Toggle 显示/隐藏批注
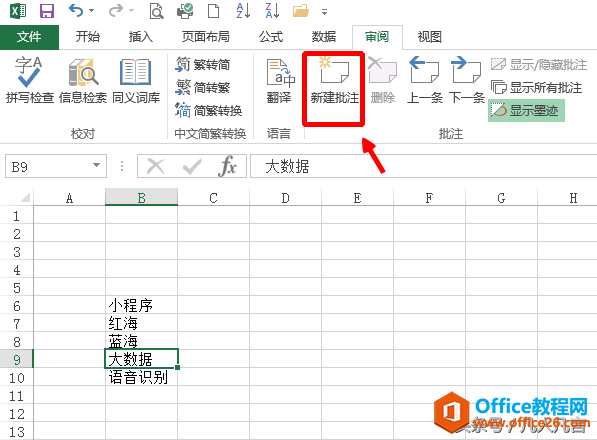 (539, 64)
